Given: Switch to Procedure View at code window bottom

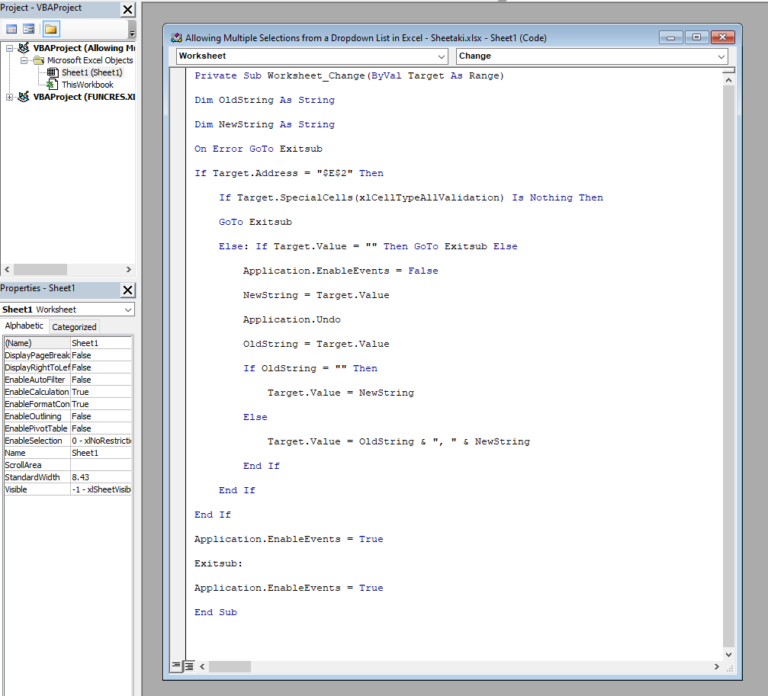Looking at the screenshot, I should point(175,665).
